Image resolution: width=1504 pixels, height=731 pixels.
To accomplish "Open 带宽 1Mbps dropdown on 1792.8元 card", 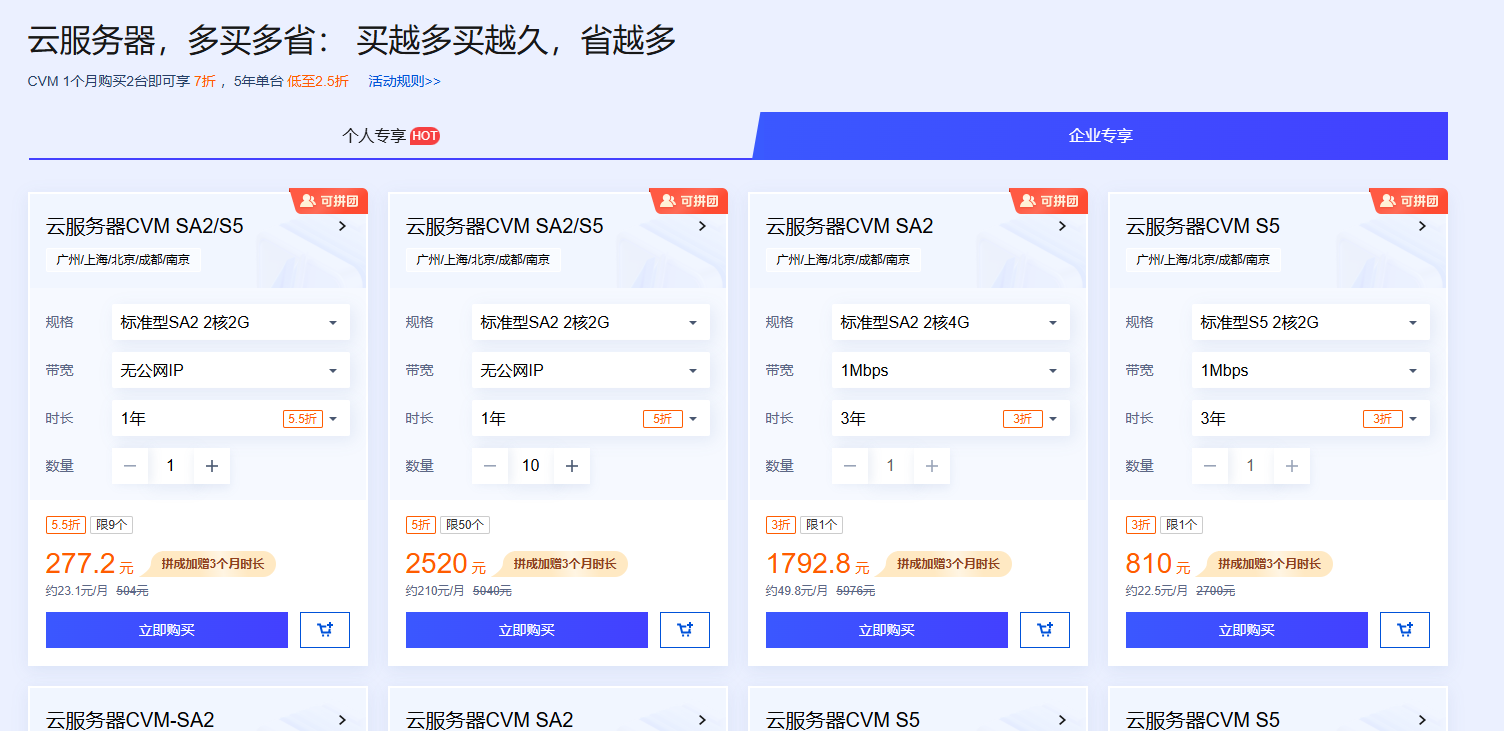I will pos(951,370).
